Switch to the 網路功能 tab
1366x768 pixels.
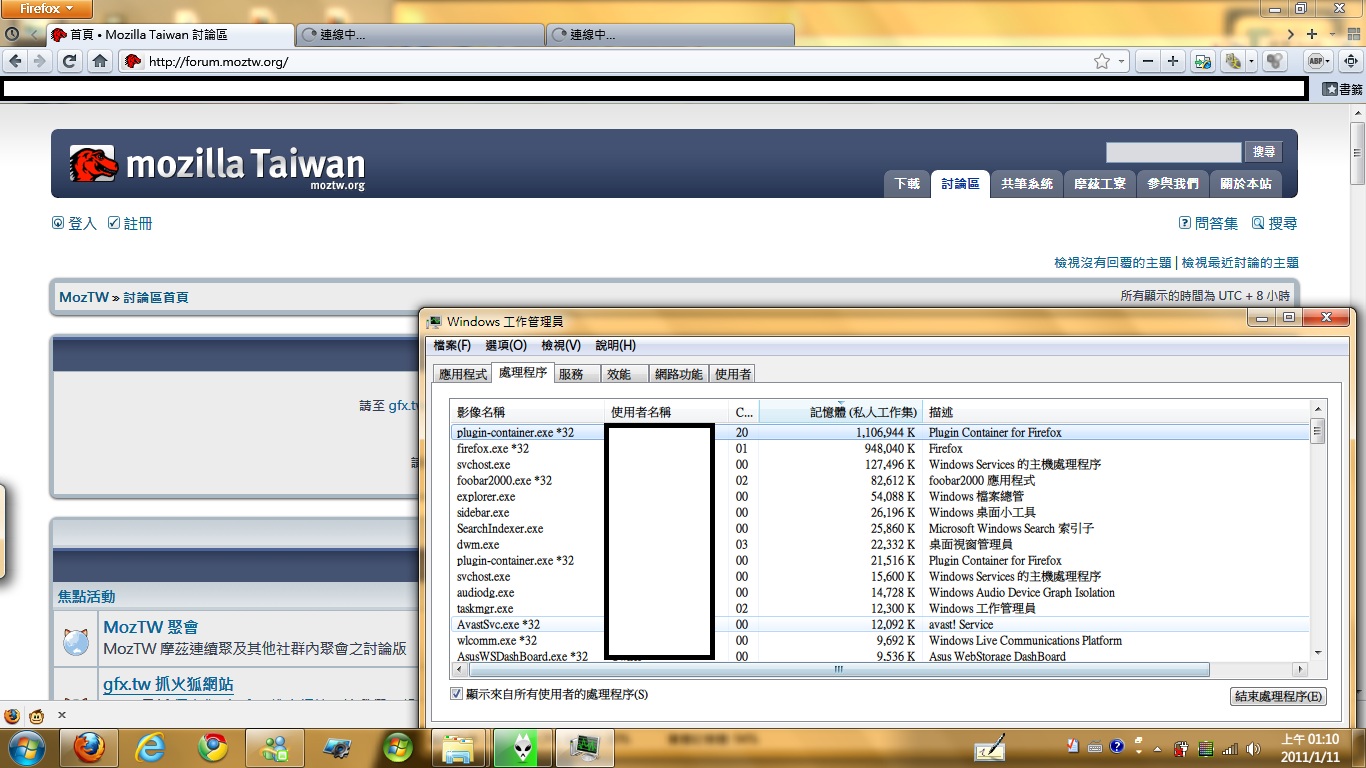(x=679, y=374)
